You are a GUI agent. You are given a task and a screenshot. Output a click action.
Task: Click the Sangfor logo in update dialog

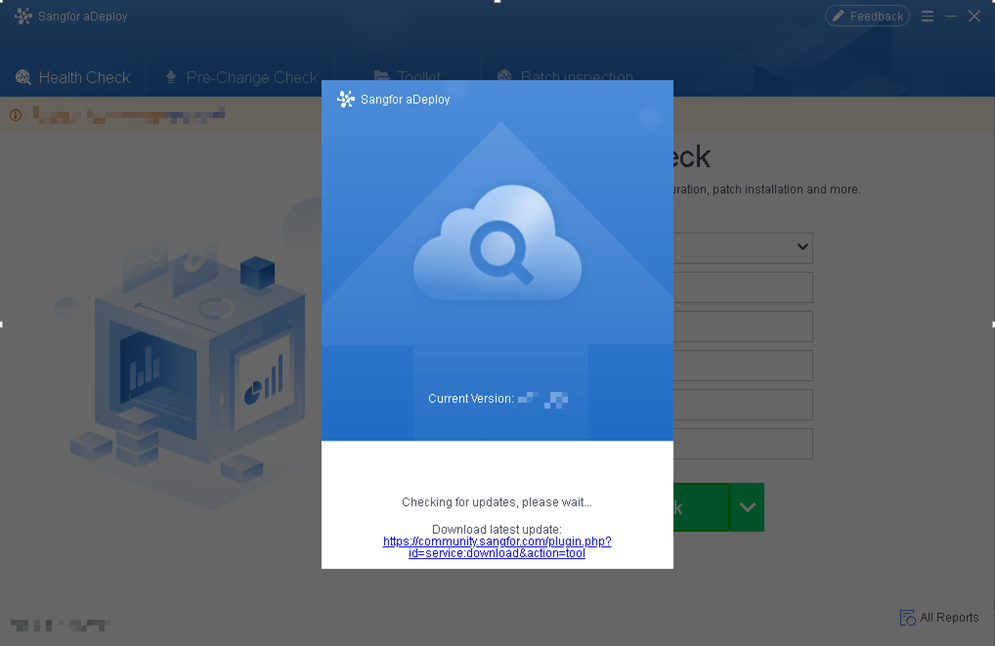(346, 99)
